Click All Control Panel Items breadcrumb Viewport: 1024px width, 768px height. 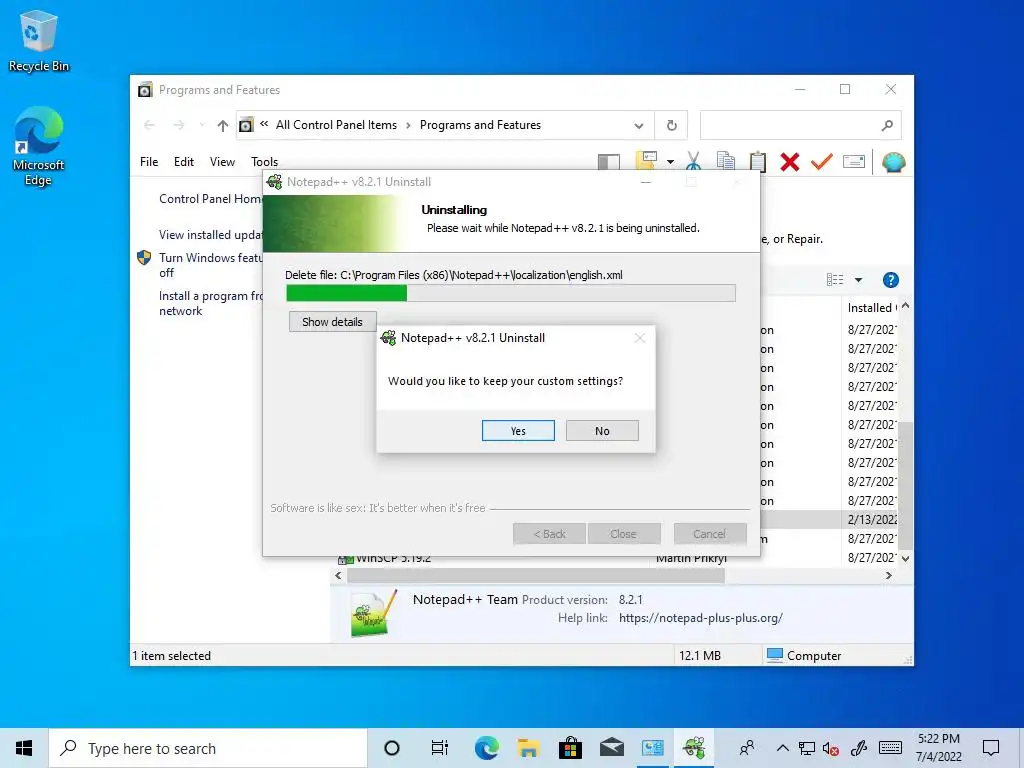pyautogui.click(x=336, y=125)
